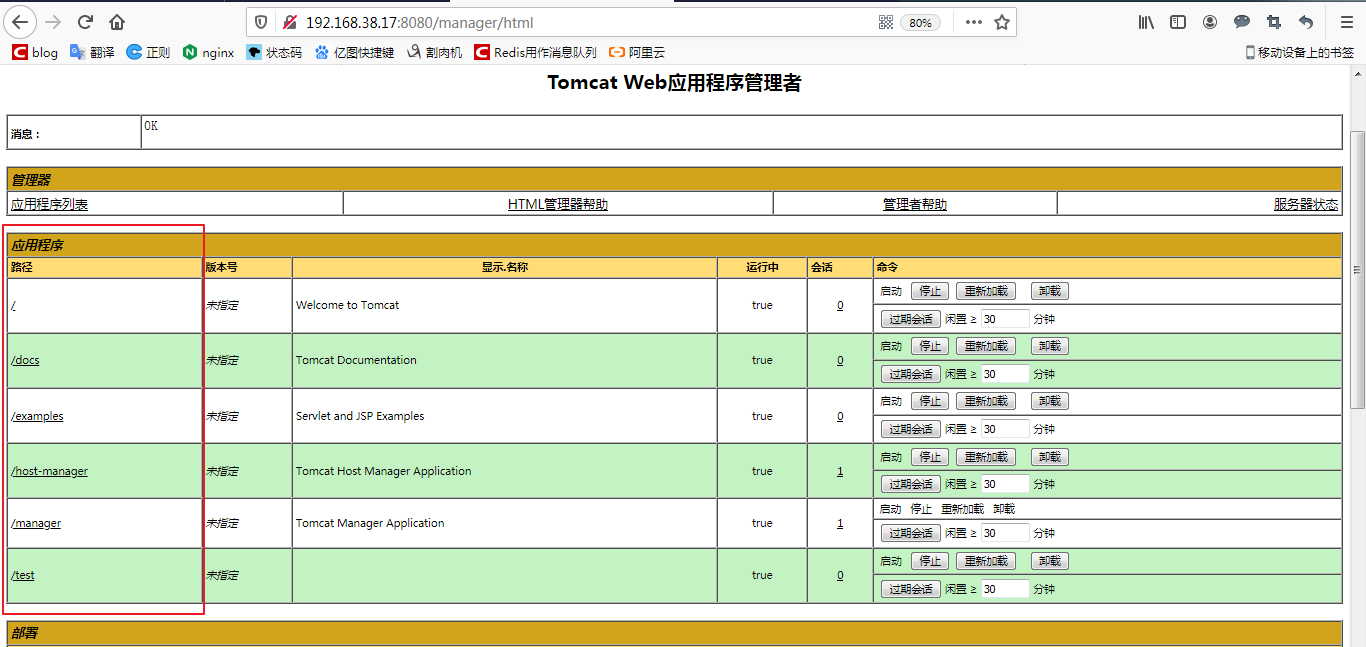Expire sessions for /docs application
Screen dimensions: 1366x647
911,374
